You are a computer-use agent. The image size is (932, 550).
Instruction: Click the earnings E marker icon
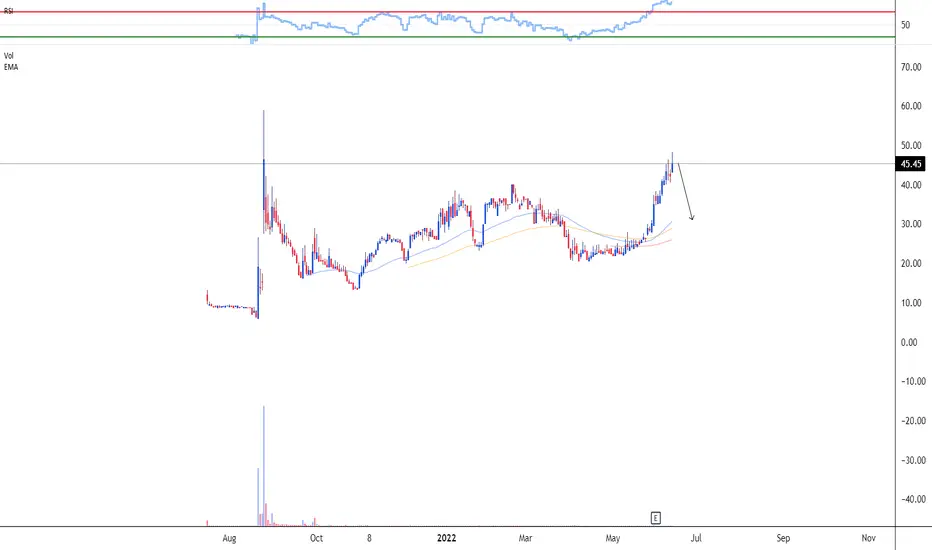[x=655, y=518]
